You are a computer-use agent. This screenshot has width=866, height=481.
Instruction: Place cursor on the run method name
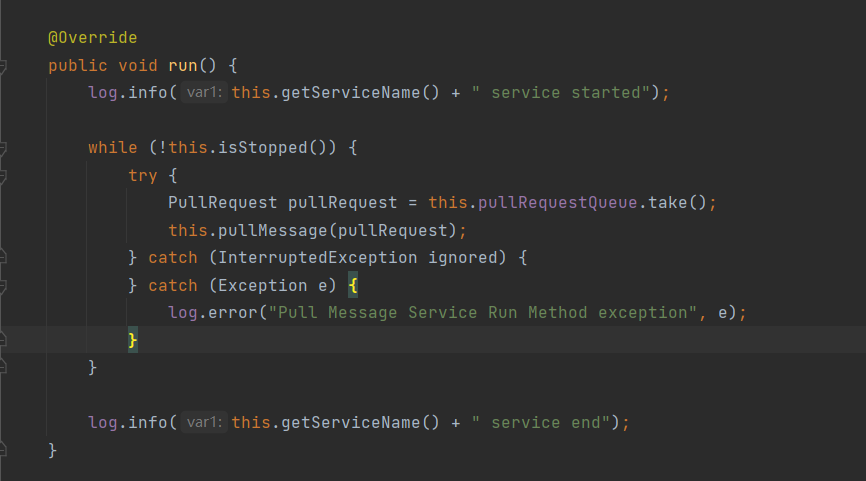click(x=182, y=66)
